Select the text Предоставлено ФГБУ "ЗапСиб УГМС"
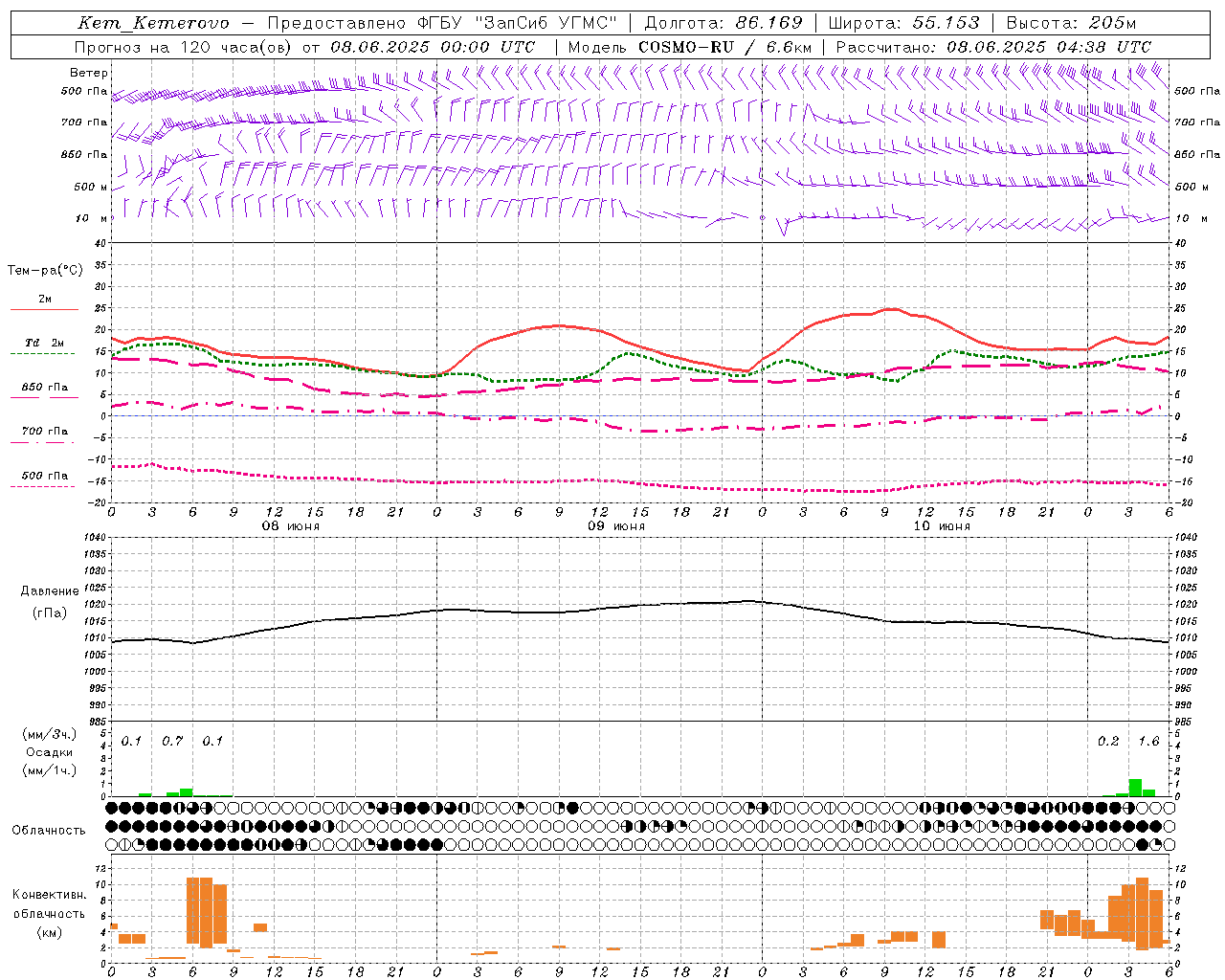 pyautogui.click(x=442, y=23)
